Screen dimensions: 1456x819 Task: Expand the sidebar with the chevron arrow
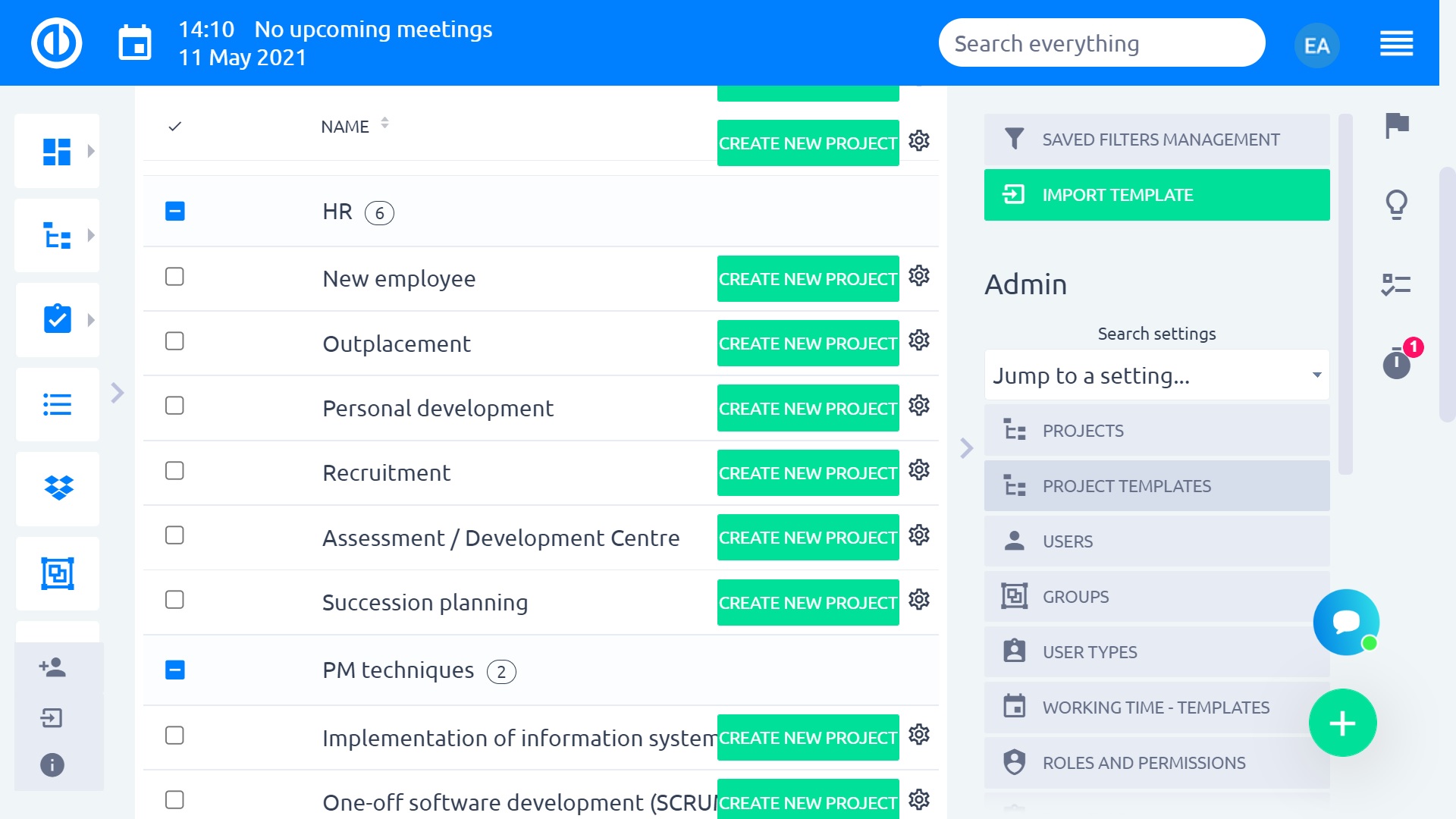click(x=118, y=393)
